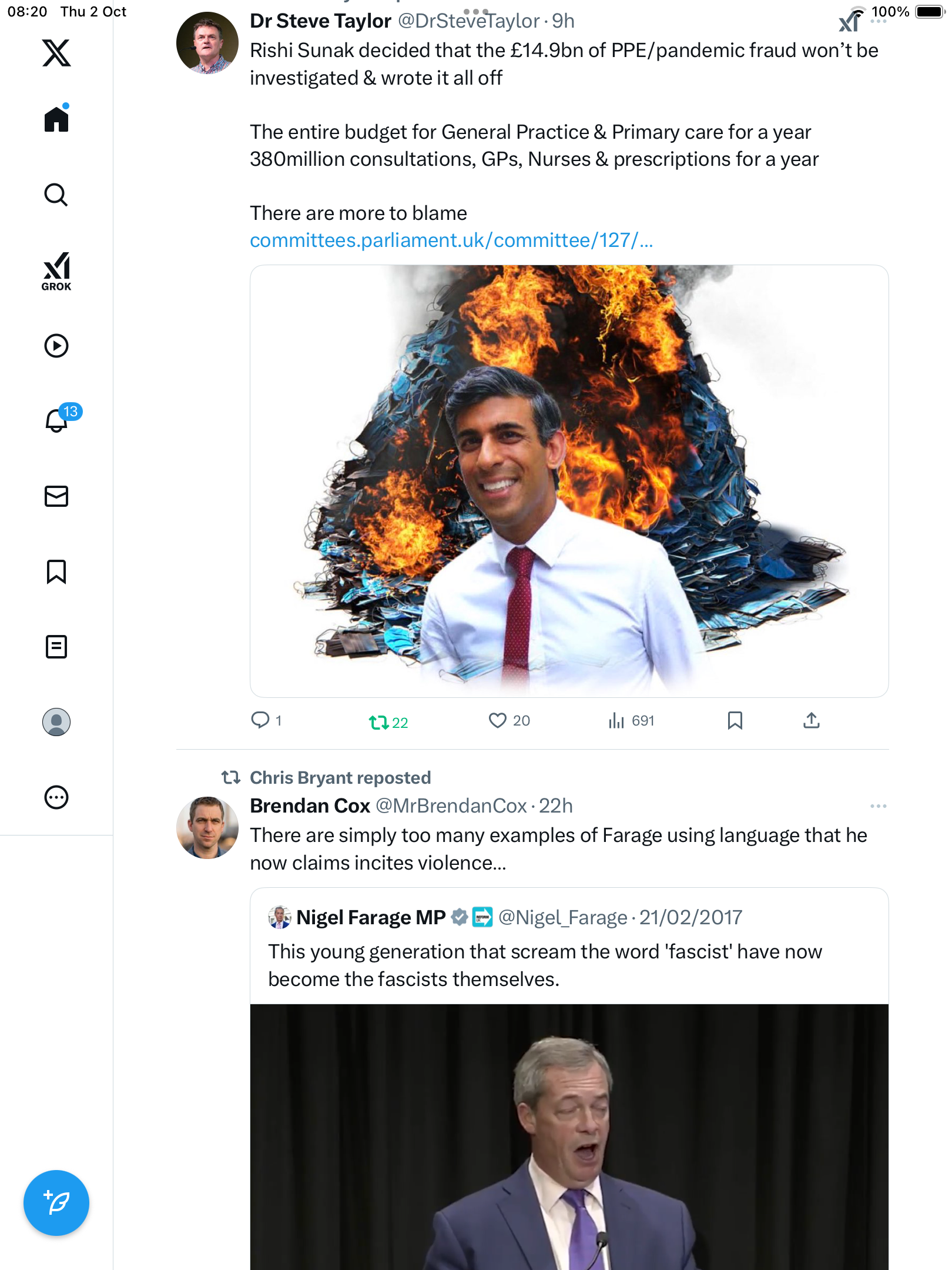
Task: Open Messages envelope icon
Action: click(56, 496)
